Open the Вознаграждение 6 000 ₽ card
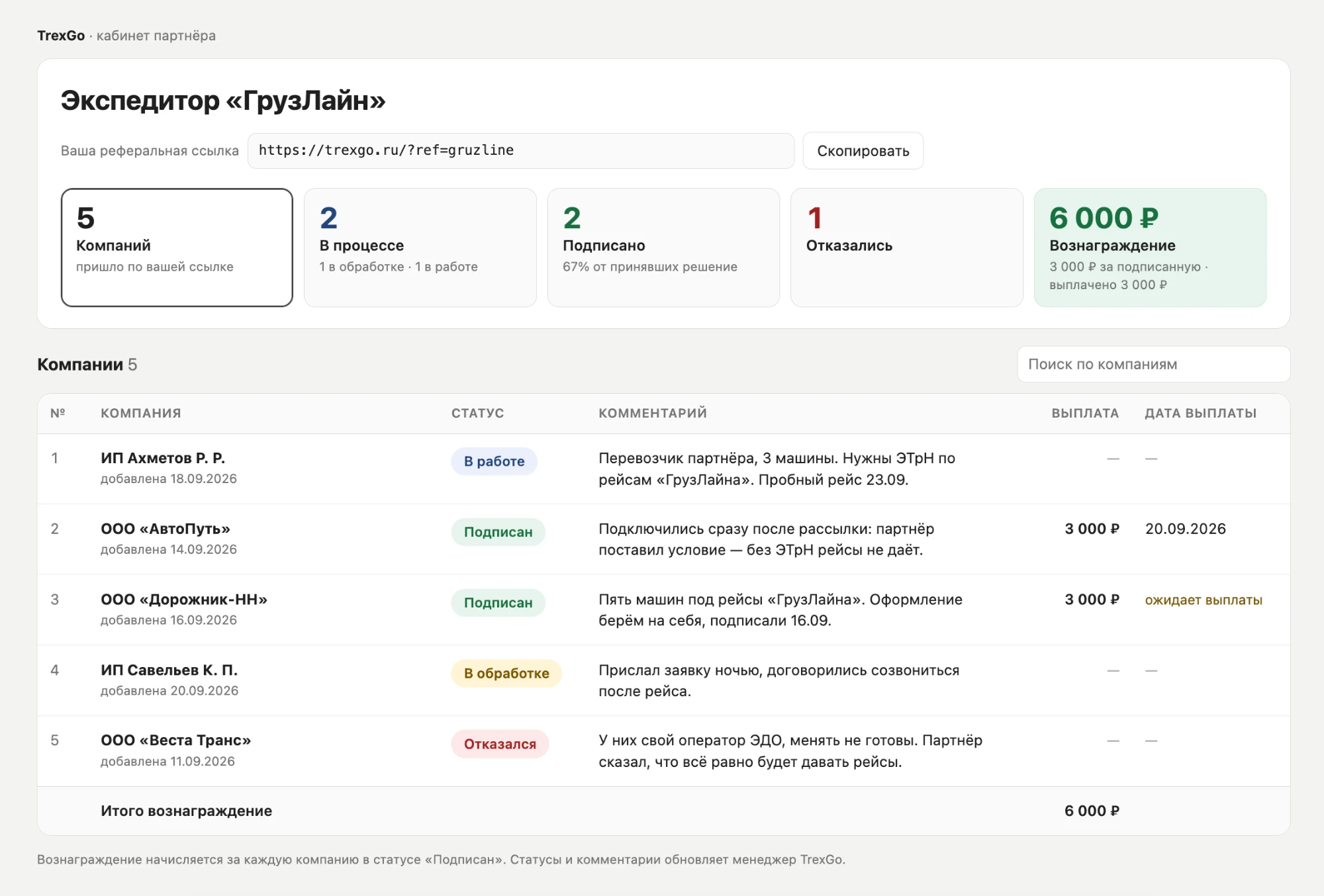The image size is (1324, 896). click(1150, 247)
